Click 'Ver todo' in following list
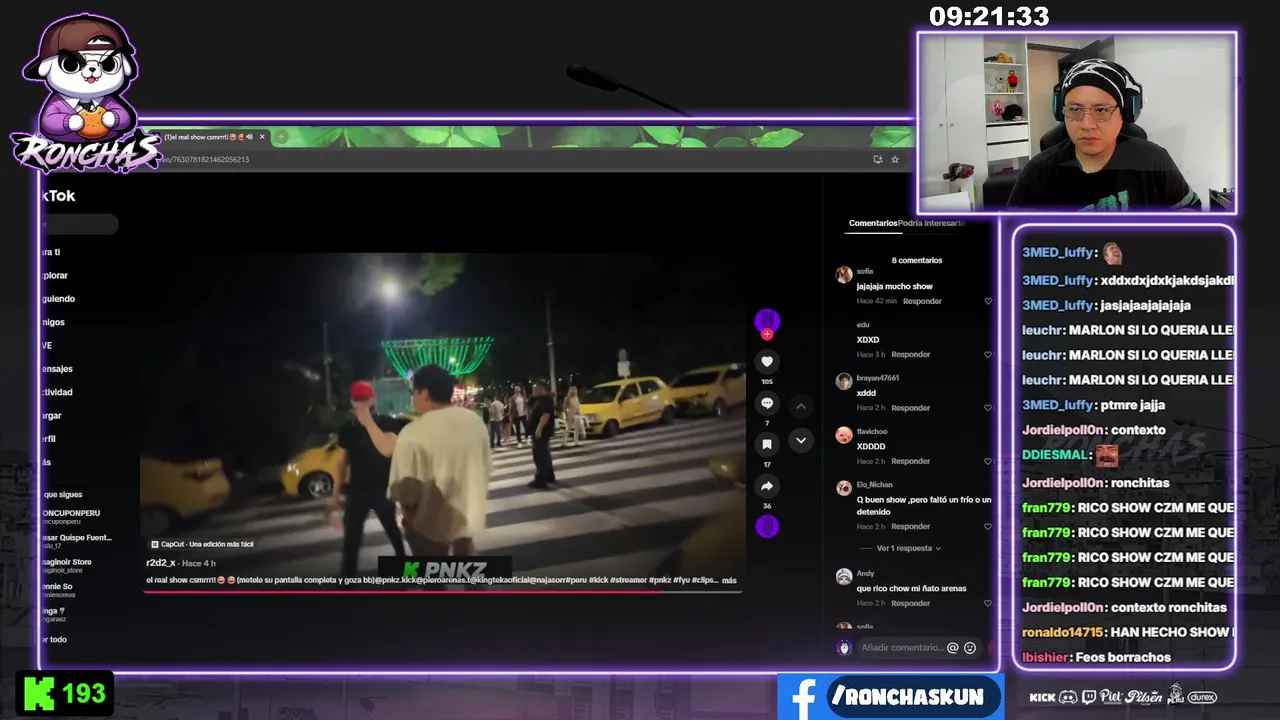This screenshot has height=720, width=1280. click(55, 639)
